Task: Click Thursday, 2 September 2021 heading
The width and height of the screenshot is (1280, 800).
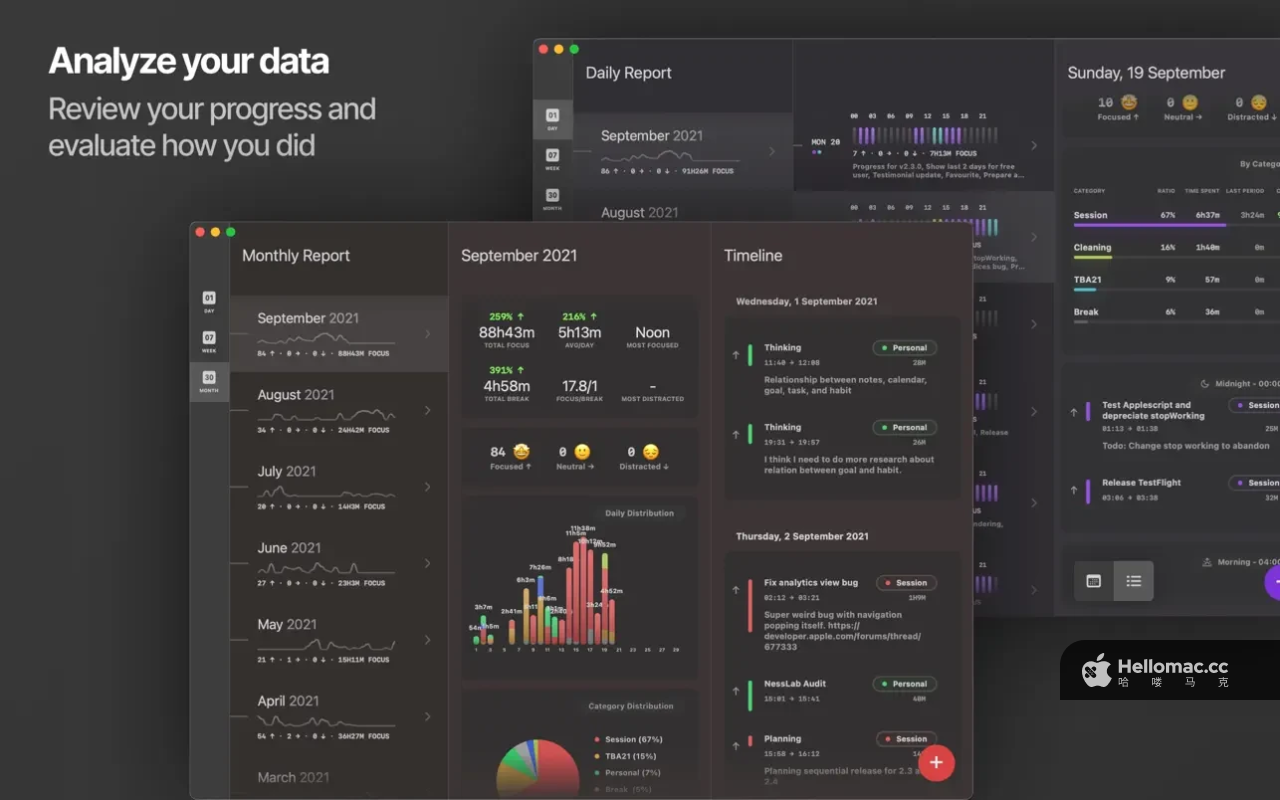Action: point(802,536)
